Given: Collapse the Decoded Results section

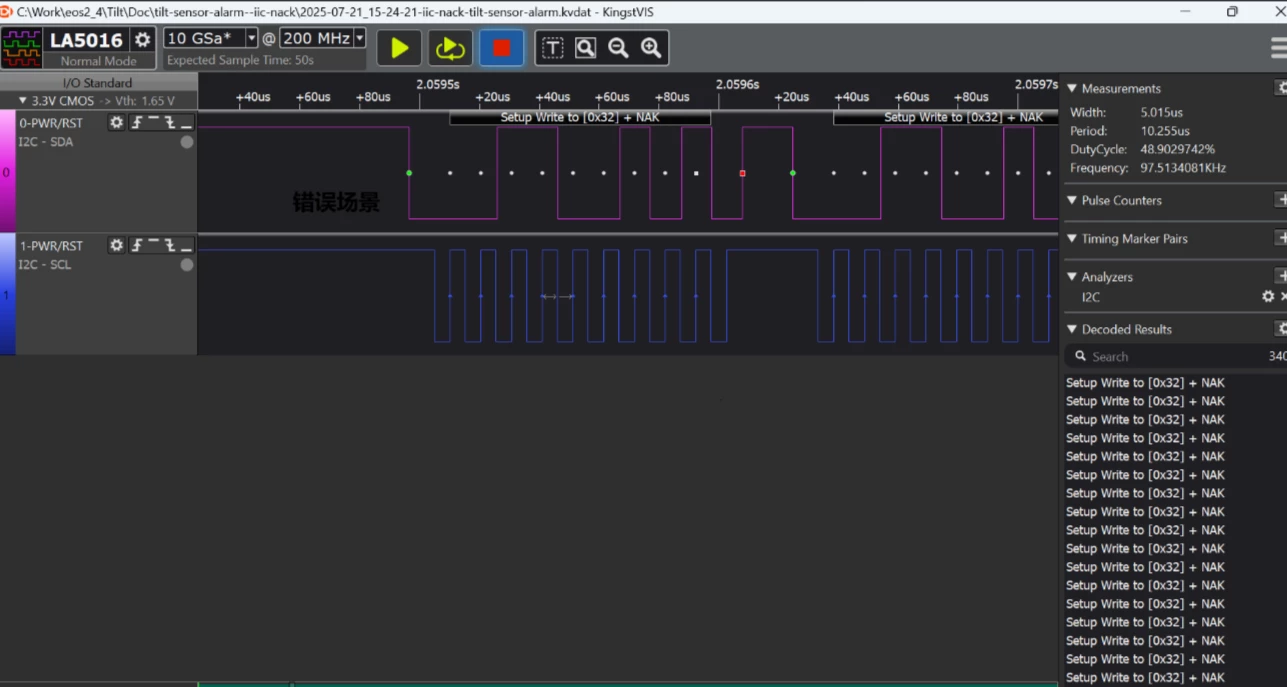Looking at the screenshot, I should point(1072,329).
